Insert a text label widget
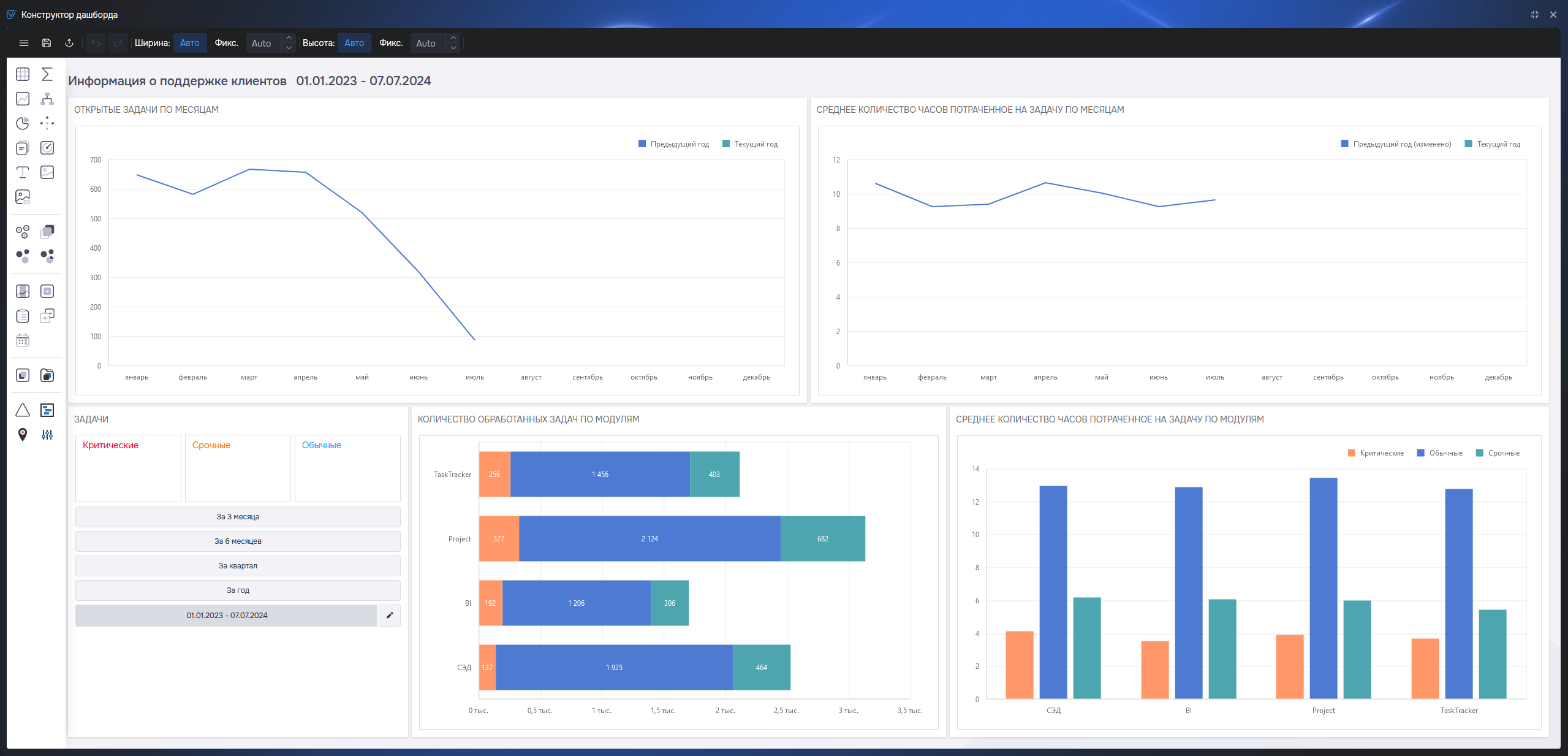1568x756 pixels. (x=23, y=172)
